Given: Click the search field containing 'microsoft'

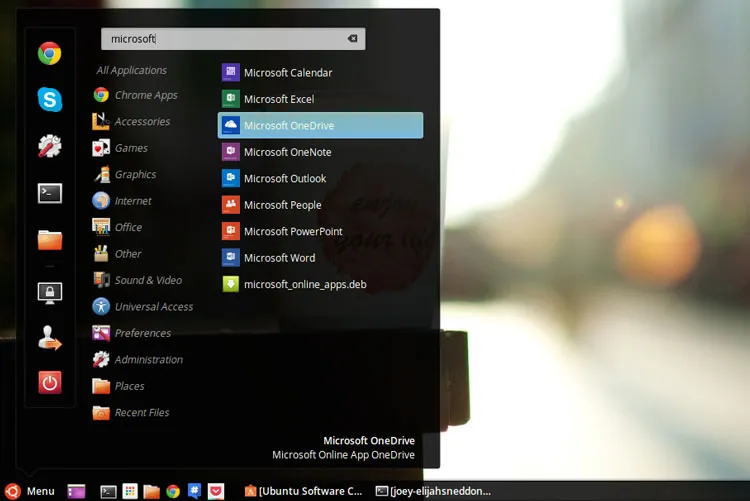Looking at the screenshot, I should click(225, 39).
